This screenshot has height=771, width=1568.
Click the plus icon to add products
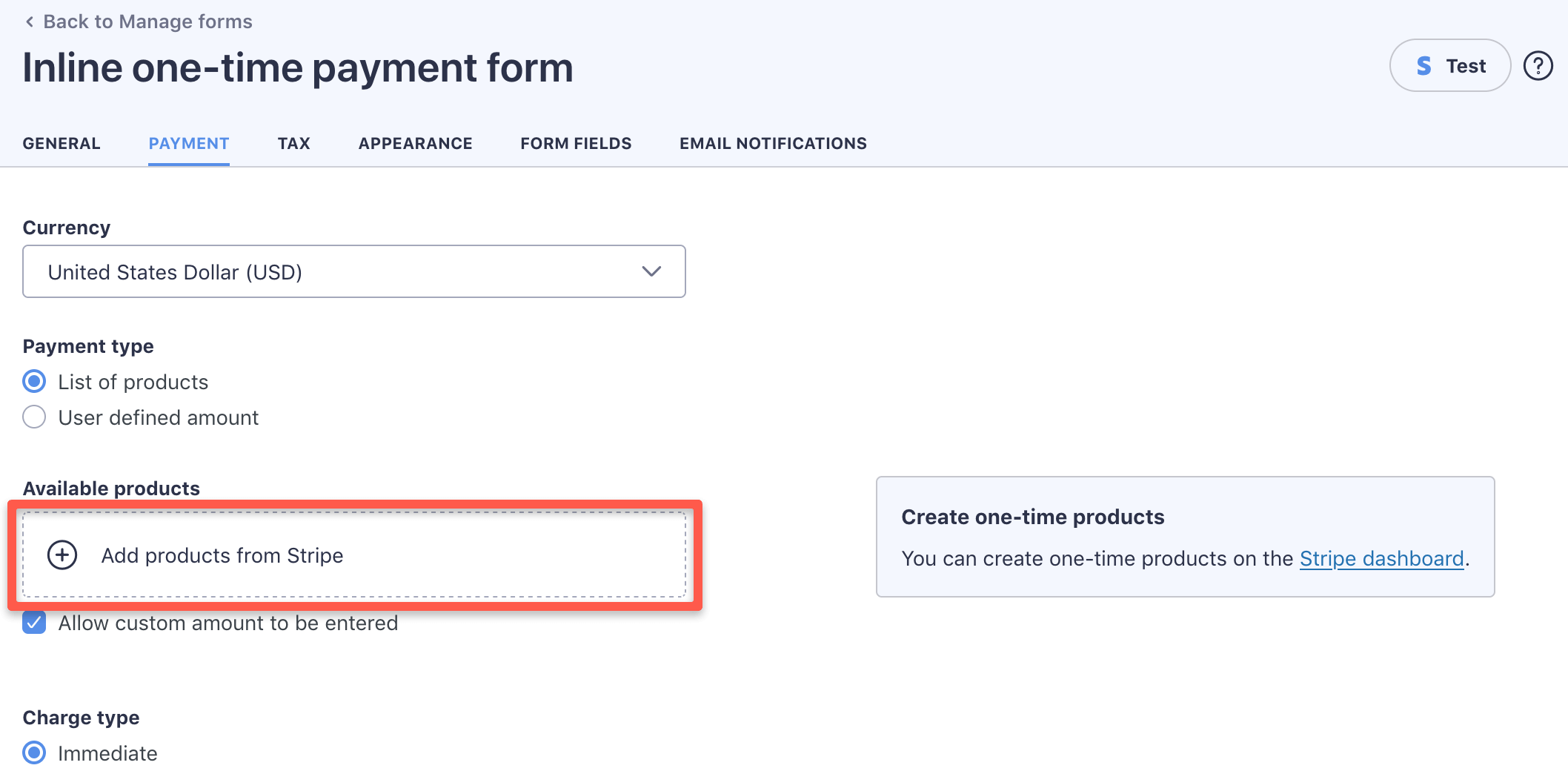(62, 555)
